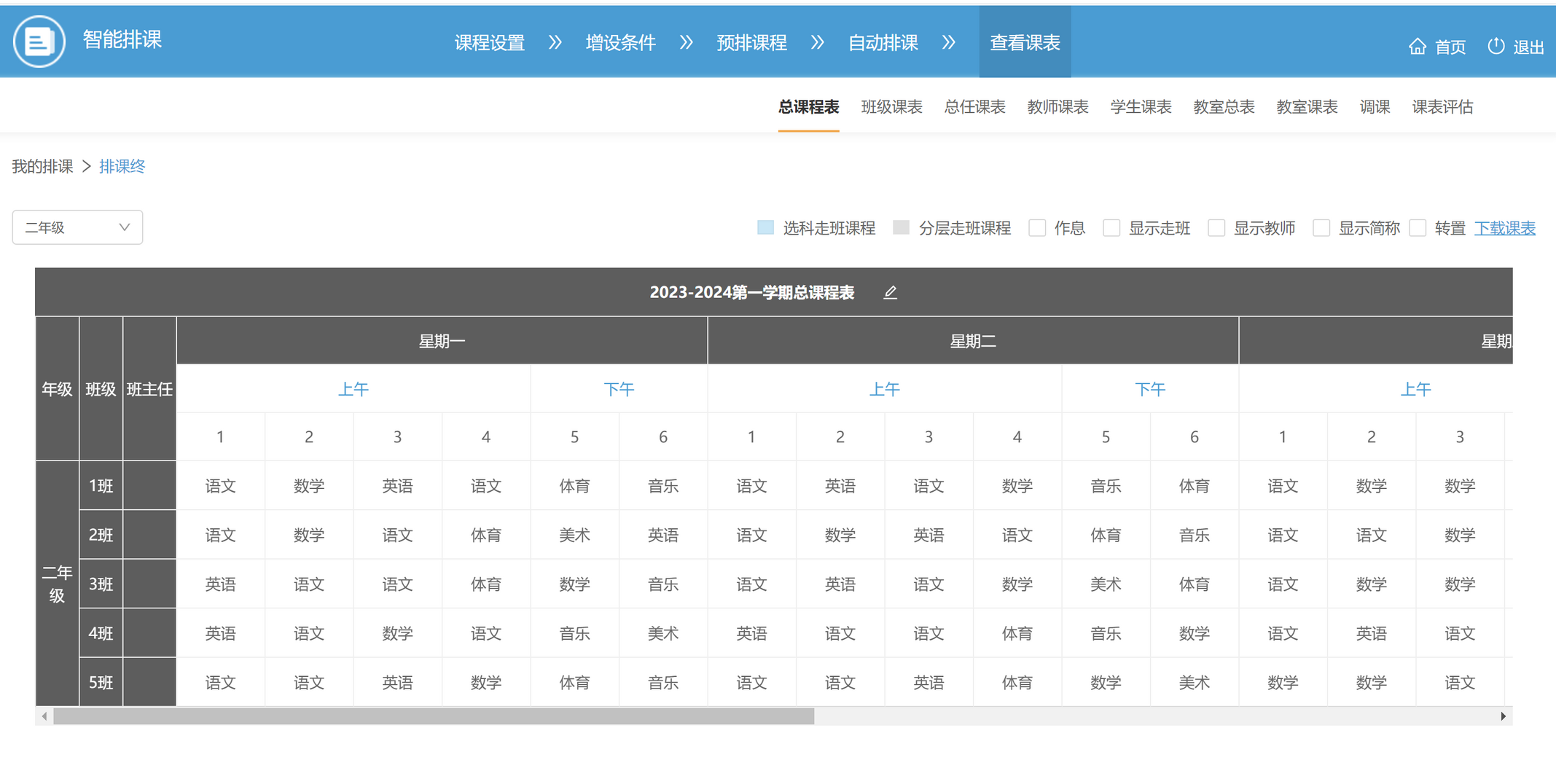Click the 班主任 column header
The height and width of the screenshot is (784, 1556).
click(x=149, y=389)
